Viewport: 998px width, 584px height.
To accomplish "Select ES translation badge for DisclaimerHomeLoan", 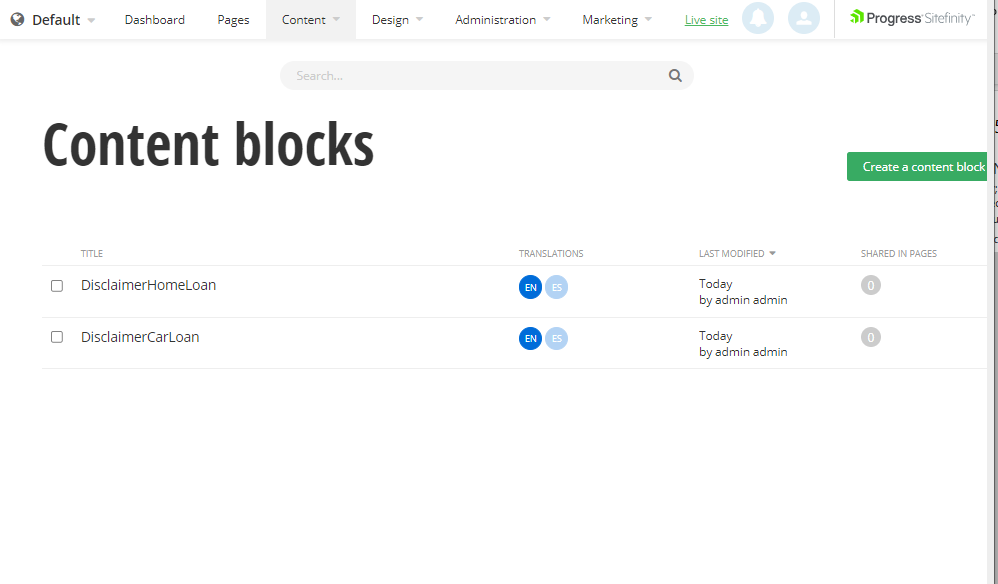I will coord(556,287).
